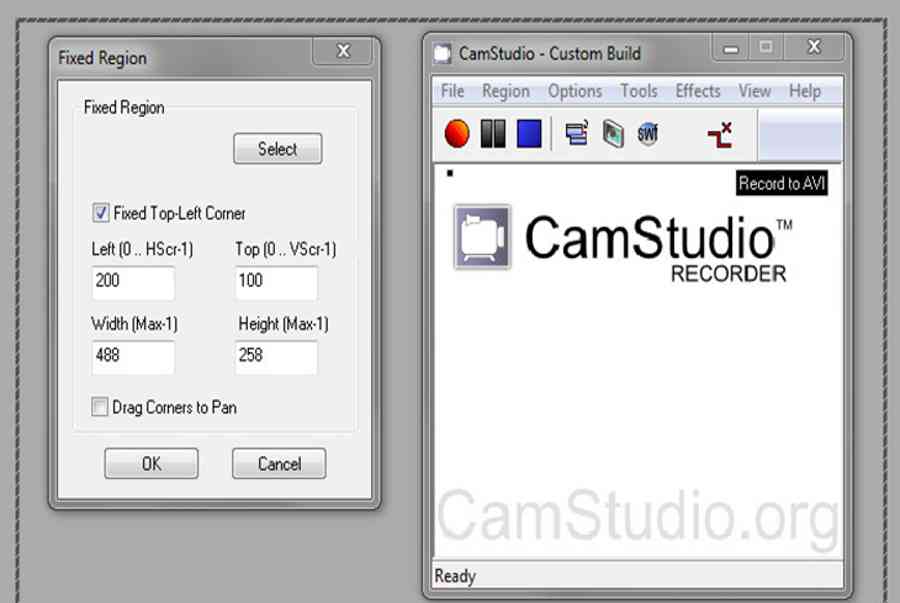Start recording with the red Record button
Viewport: 900px width, 603px height.
point(457,134)
